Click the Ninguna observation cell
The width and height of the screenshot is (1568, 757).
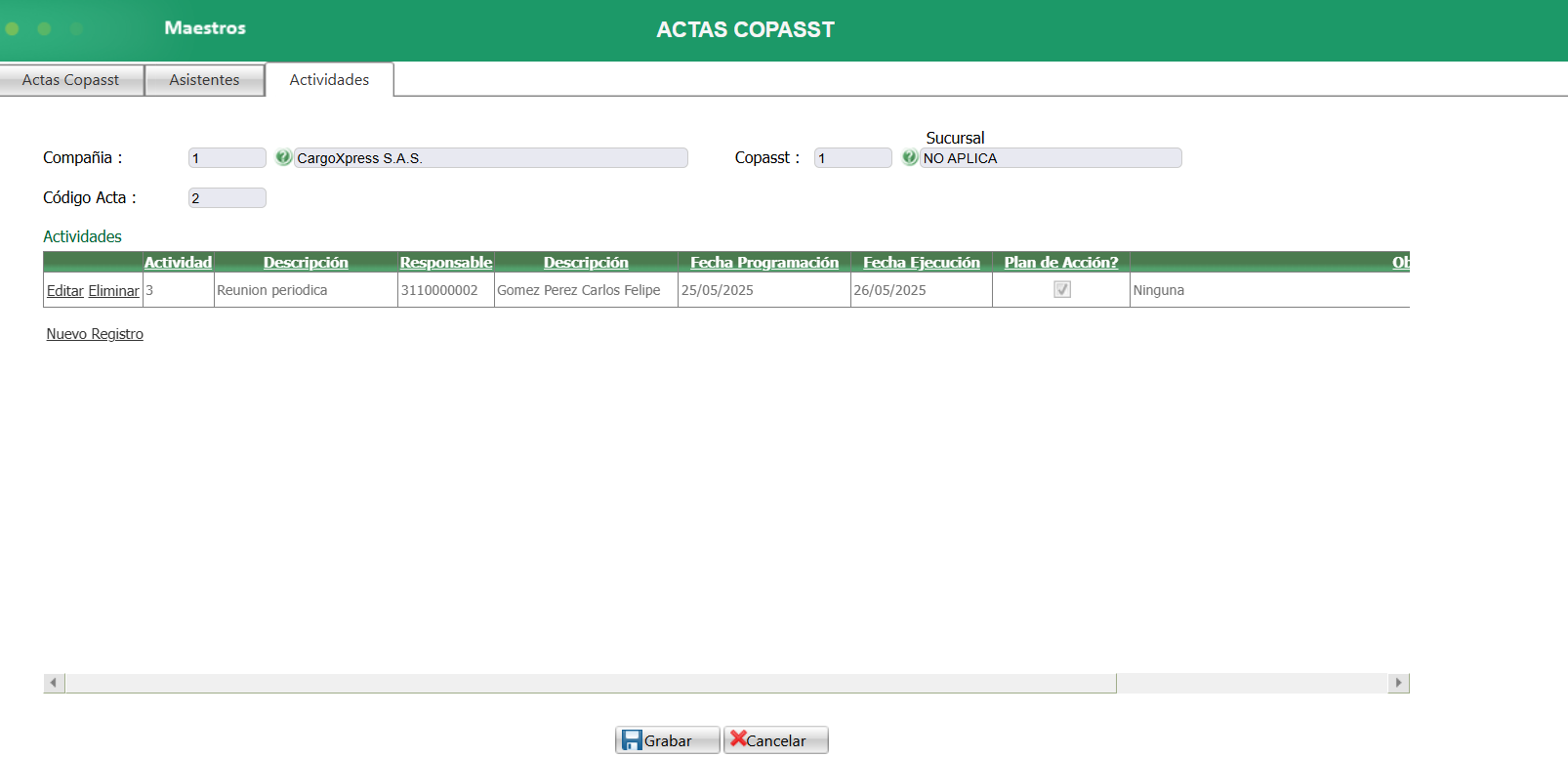1269,290
